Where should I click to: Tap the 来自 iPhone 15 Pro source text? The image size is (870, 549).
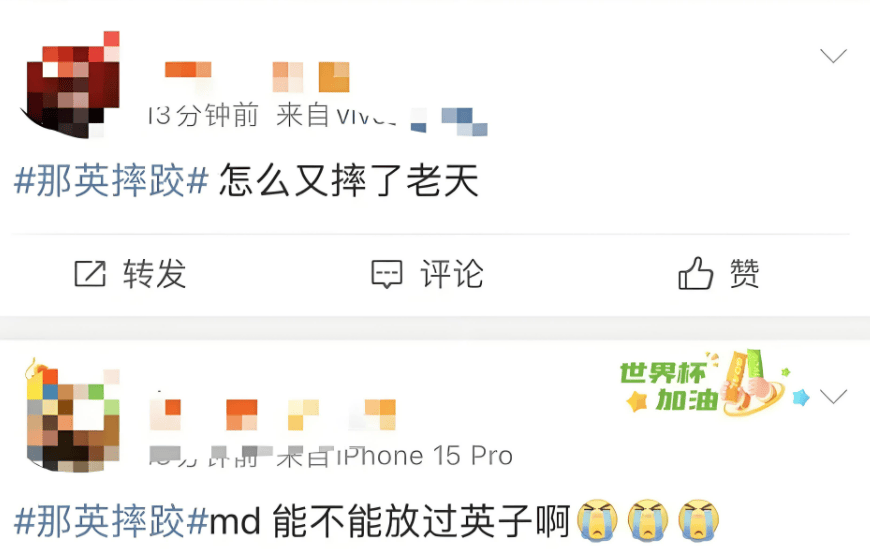point(394,456)
